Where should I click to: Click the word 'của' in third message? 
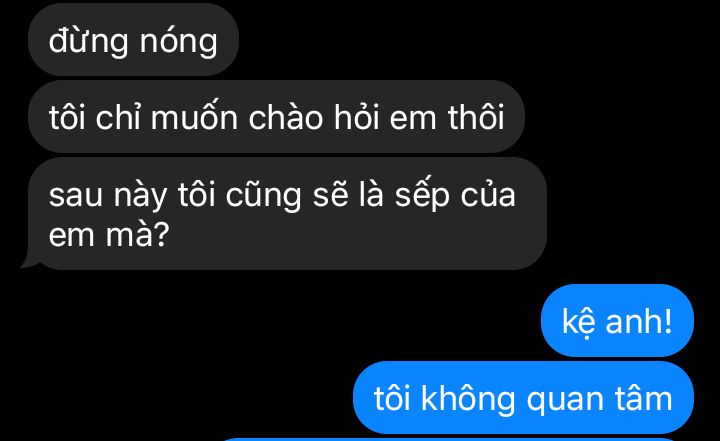point(488,195)
